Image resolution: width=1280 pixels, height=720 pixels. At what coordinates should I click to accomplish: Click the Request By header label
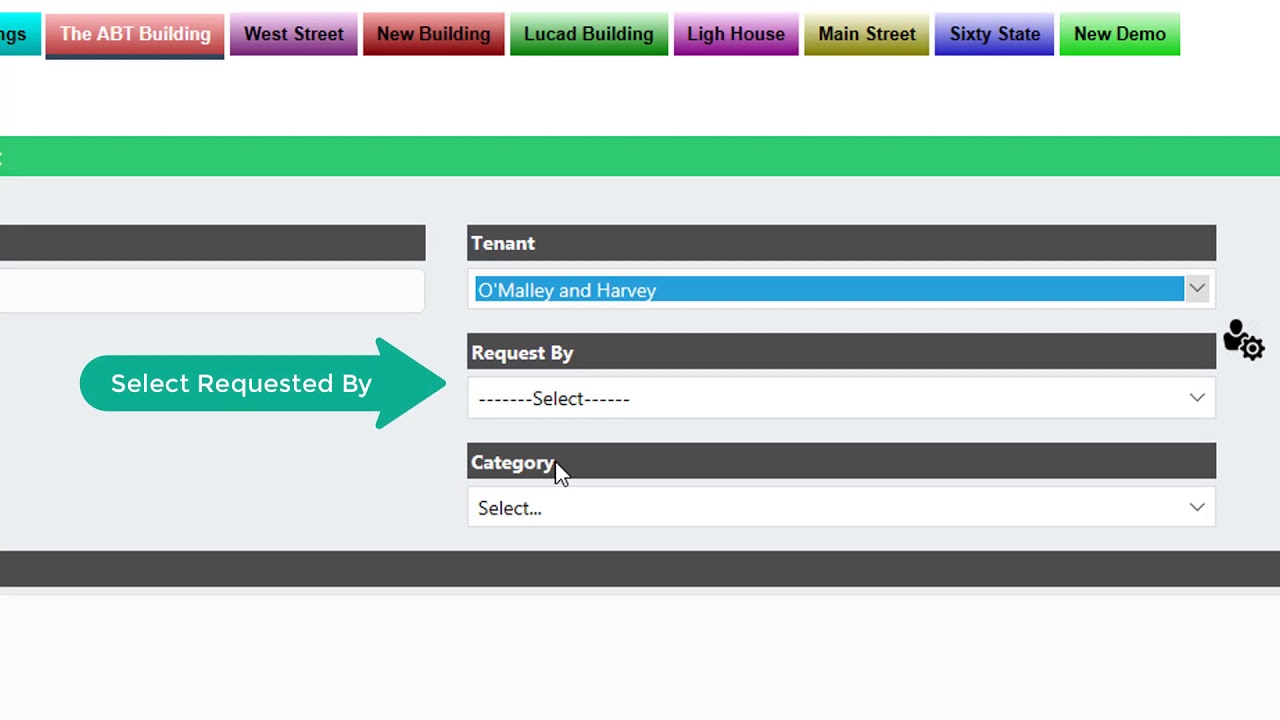(x=522, y=353)
